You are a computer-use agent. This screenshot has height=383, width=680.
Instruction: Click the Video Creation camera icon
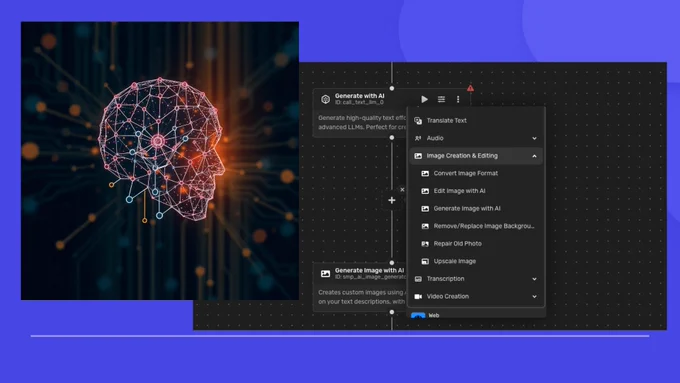coord(418,296)
